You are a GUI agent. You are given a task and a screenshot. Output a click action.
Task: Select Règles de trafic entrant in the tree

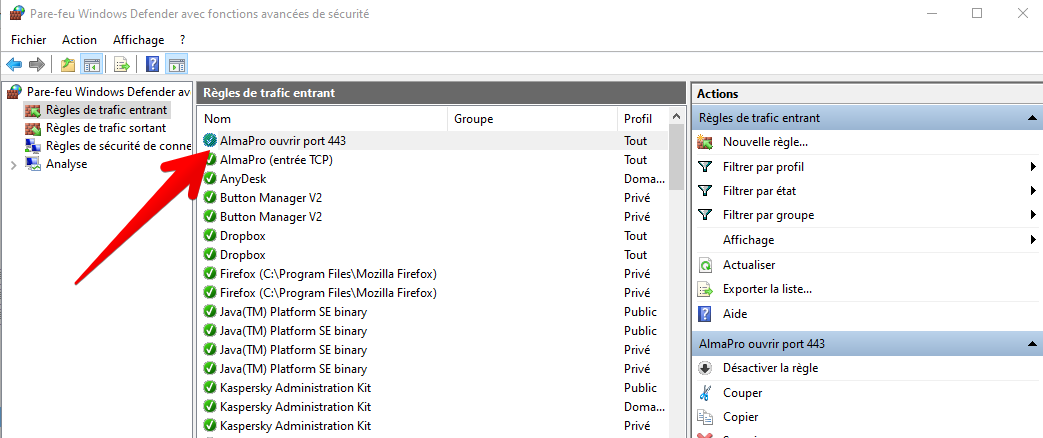pos(106,109)
